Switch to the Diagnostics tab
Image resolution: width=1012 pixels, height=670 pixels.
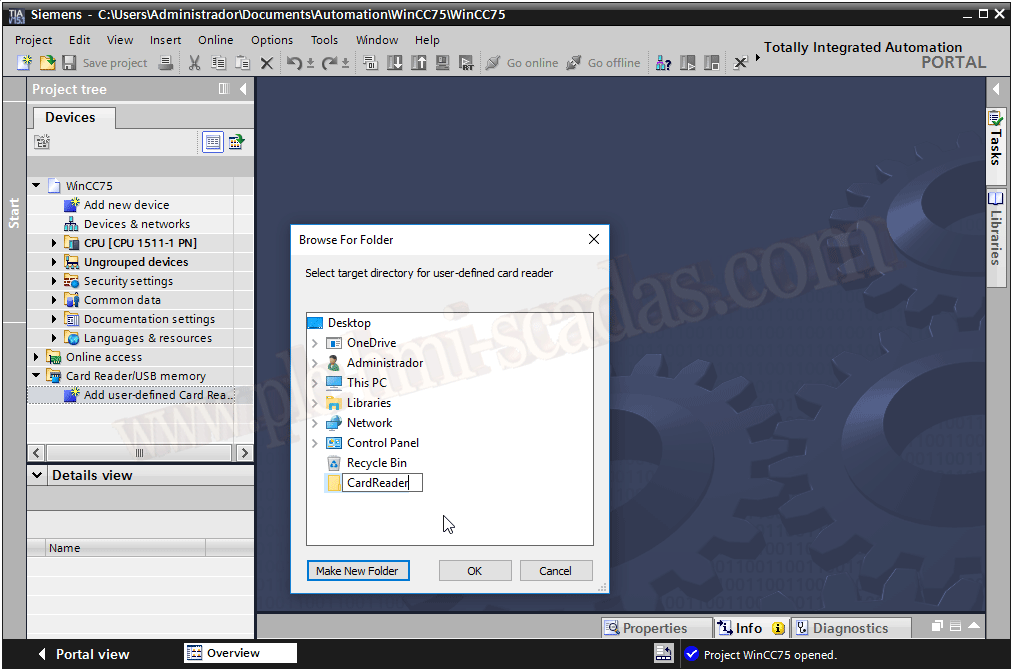[850, 628]
